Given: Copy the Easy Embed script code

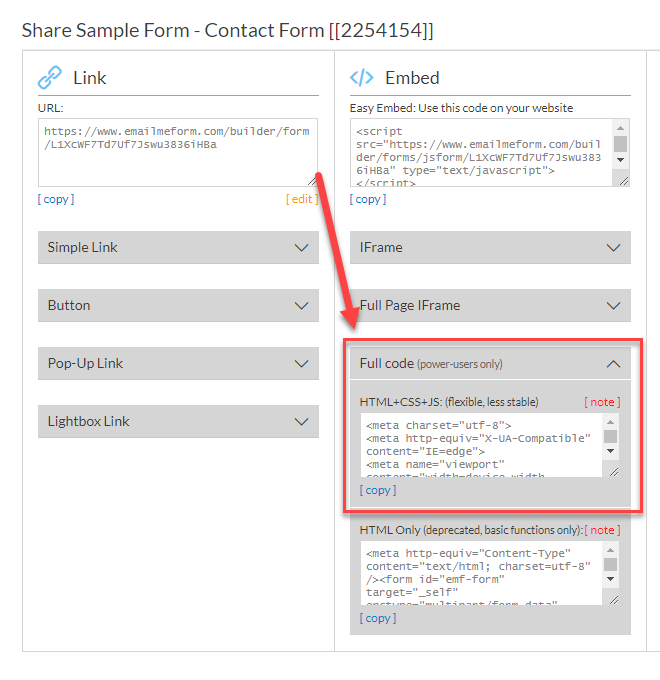Looking at the screenshot, I should tap(368, 199).
